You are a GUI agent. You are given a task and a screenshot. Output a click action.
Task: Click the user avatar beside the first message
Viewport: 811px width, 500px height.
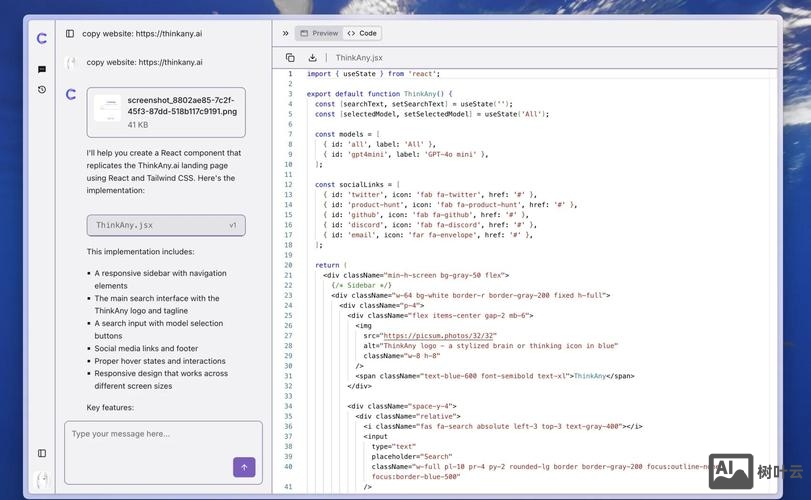[71, 62]
